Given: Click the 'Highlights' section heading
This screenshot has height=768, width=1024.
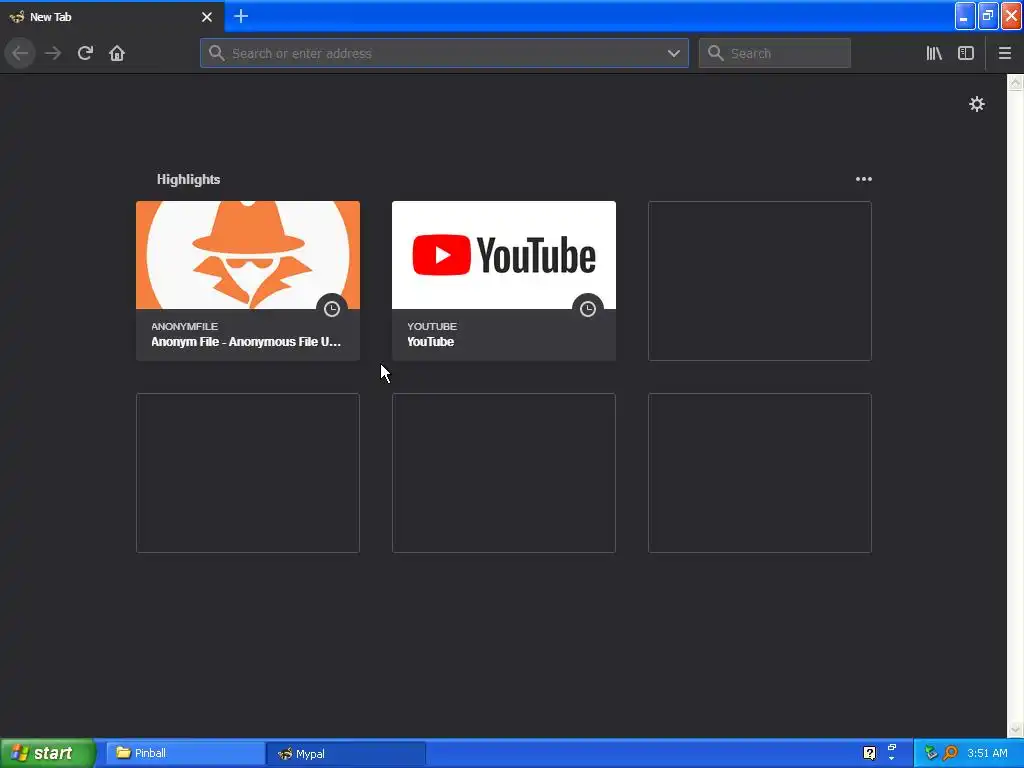Looking at the screenshot, I should [x=188, y=179].
